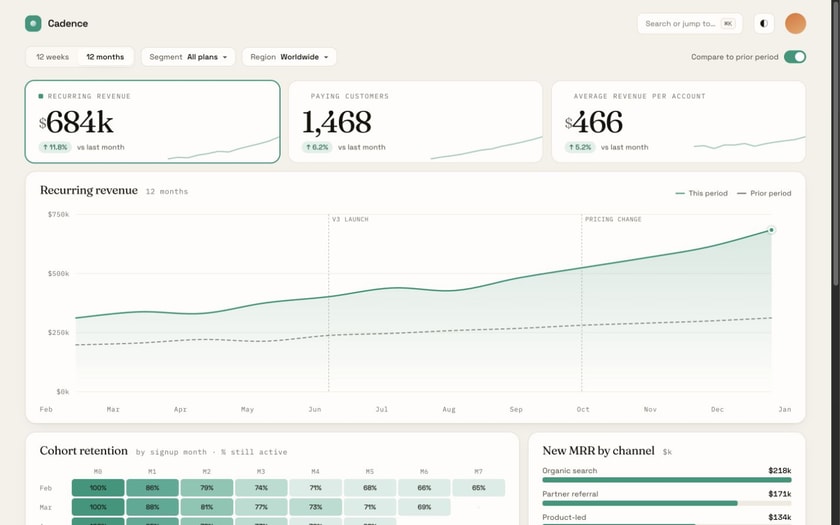
Task: Select the 12 months range tab
Action: [x=105, y=57]
